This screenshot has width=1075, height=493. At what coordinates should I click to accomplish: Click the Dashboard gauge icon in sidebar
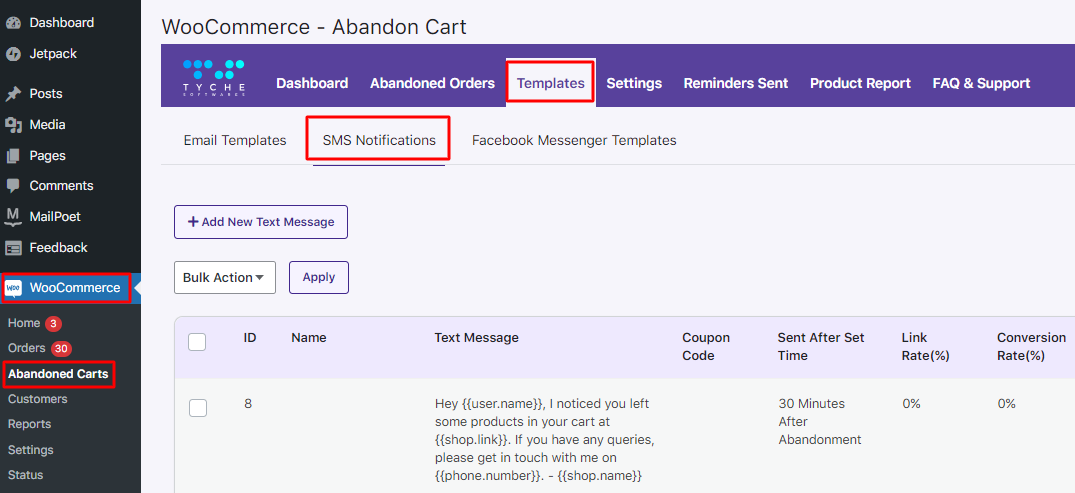pyautogui.click(x=13, y=23)
